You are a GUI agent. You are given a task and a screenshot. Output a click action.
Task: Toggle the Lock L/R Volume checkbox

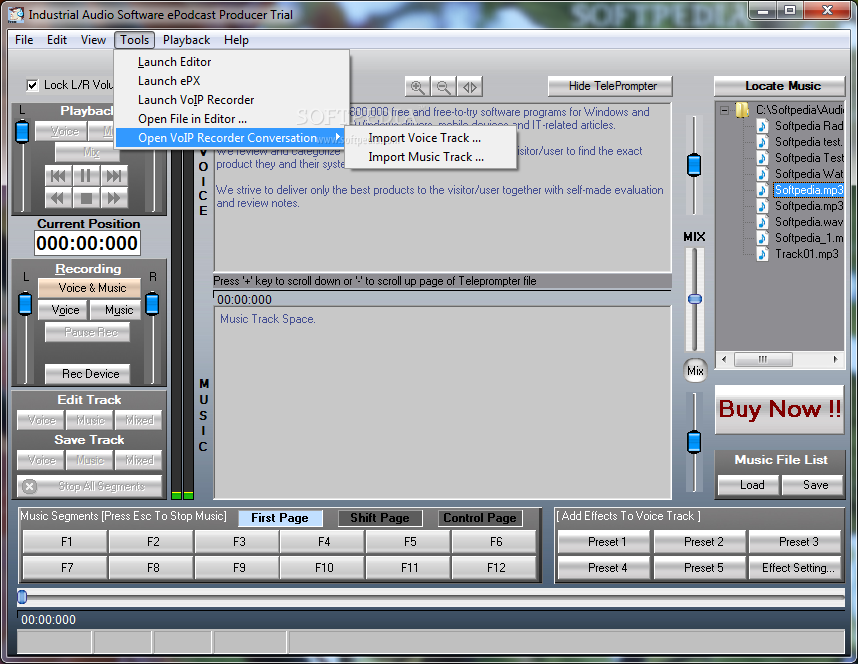32,85
